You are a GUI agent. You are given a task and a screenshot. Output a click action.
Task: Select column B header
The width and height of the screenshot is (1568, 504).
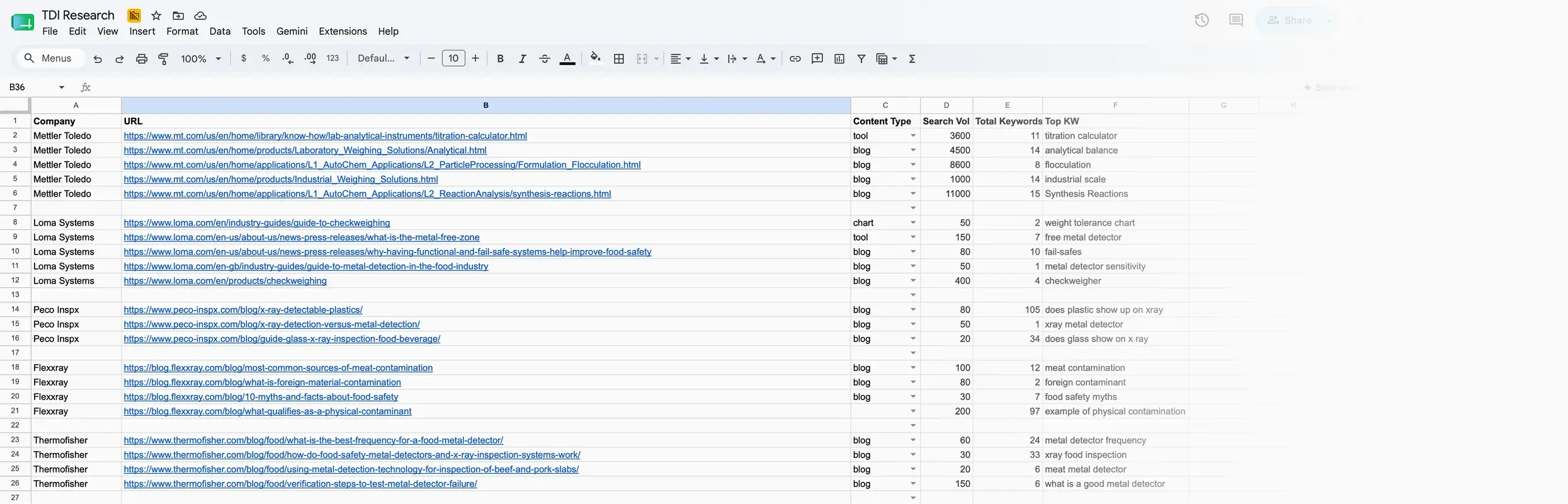(x=486, y=105)
